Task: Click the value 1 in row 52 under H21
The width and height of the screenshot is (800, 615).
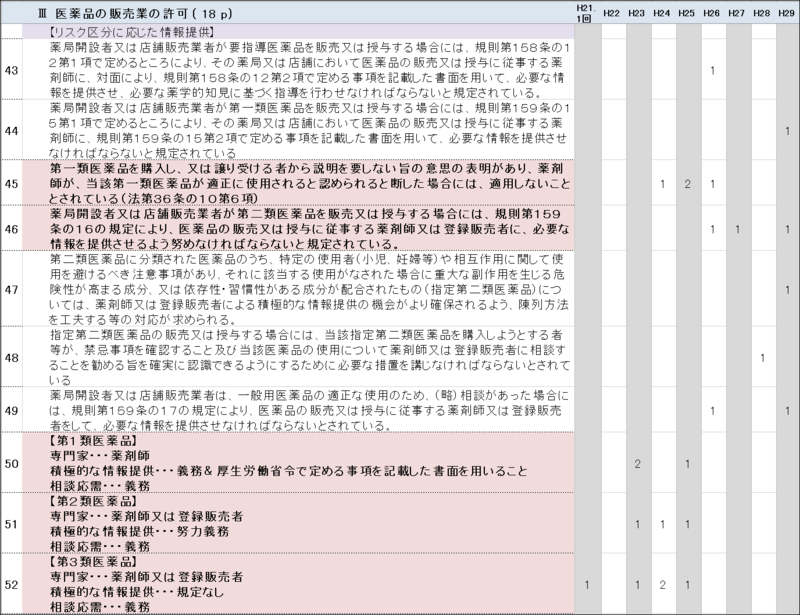Action: pos(587,585)
